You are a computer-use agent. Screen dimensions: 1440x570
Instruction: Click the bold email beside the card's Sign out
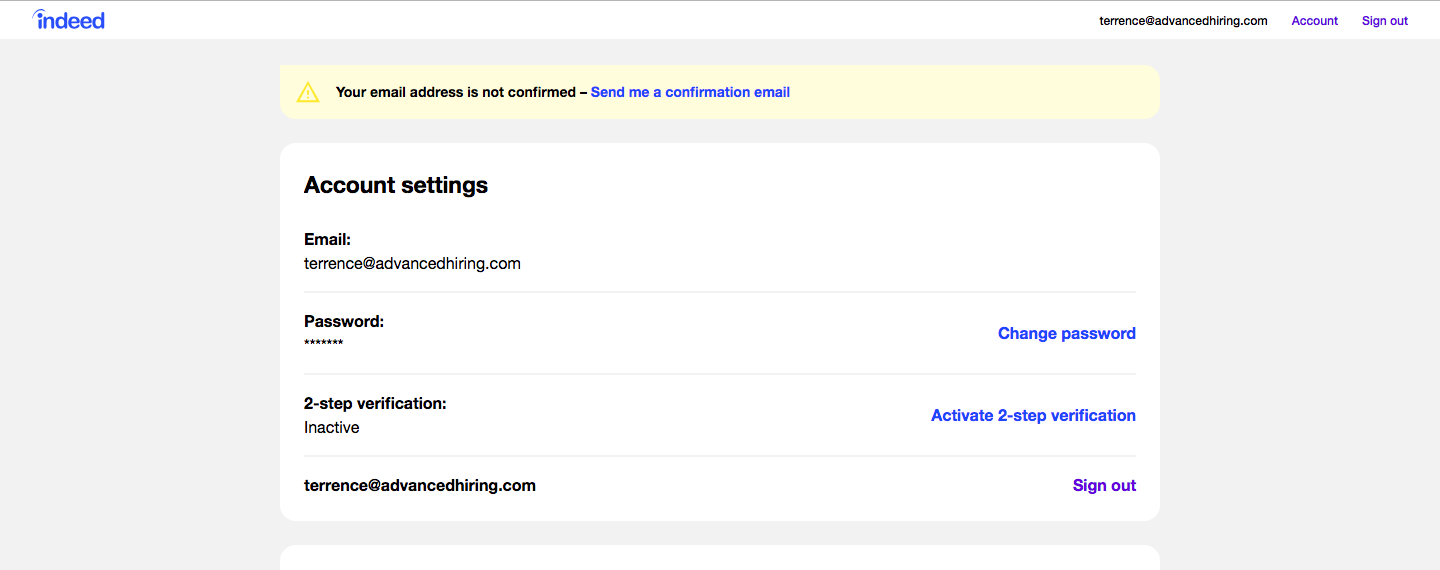click(x=420, y=486)
